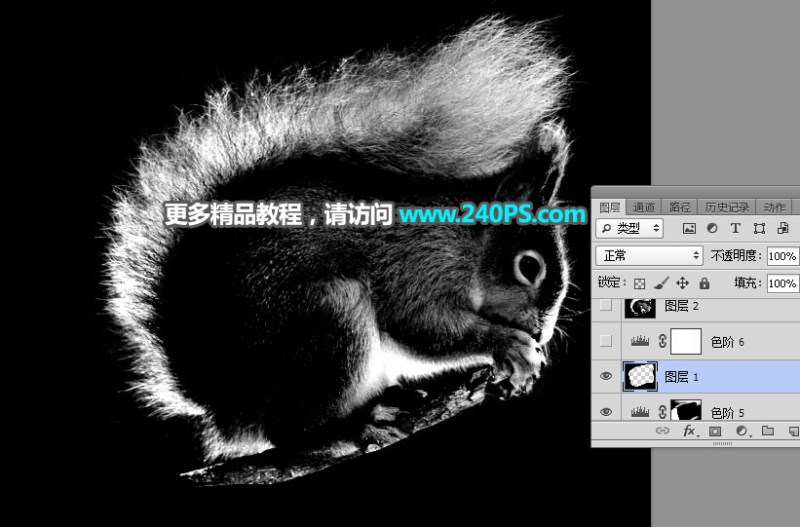800x527 pixels.
Task: Show the hidden 图层 2 layer
Action: pyautogui.click(x=606, y=306)
